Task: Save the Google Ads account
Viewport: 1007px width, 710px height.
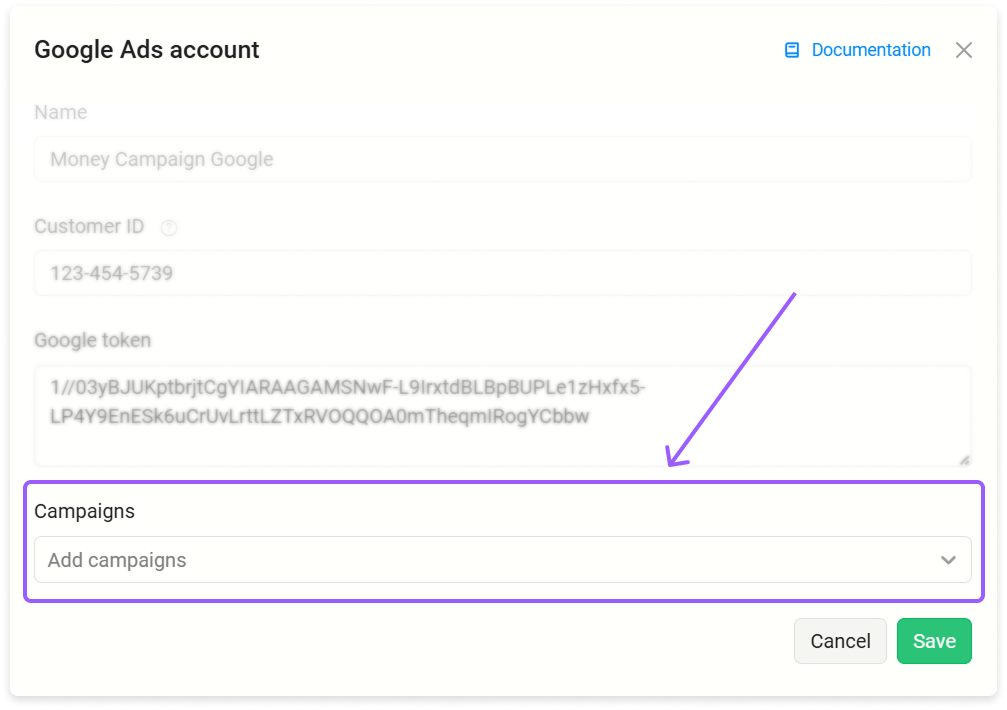Action: coord(934,641)
